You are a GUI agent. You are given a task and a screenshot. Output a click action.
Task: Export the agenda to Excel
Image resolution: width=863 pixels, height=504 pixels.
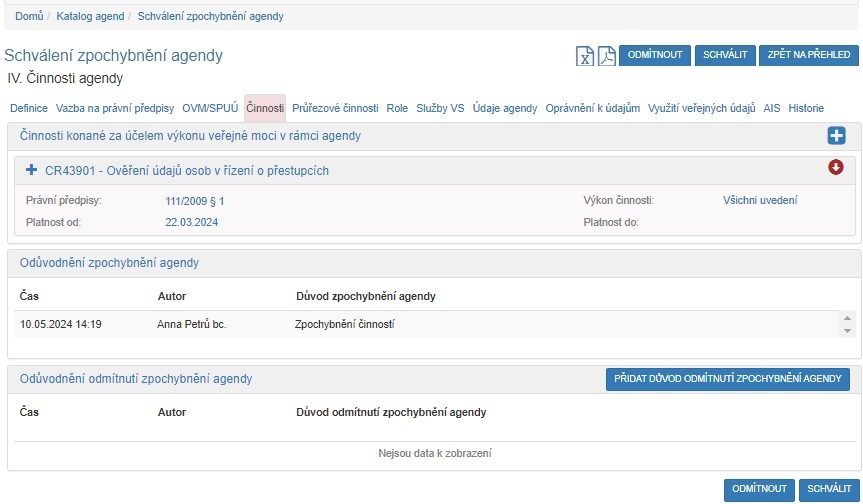pyautogui.click(x=585, y=56)
